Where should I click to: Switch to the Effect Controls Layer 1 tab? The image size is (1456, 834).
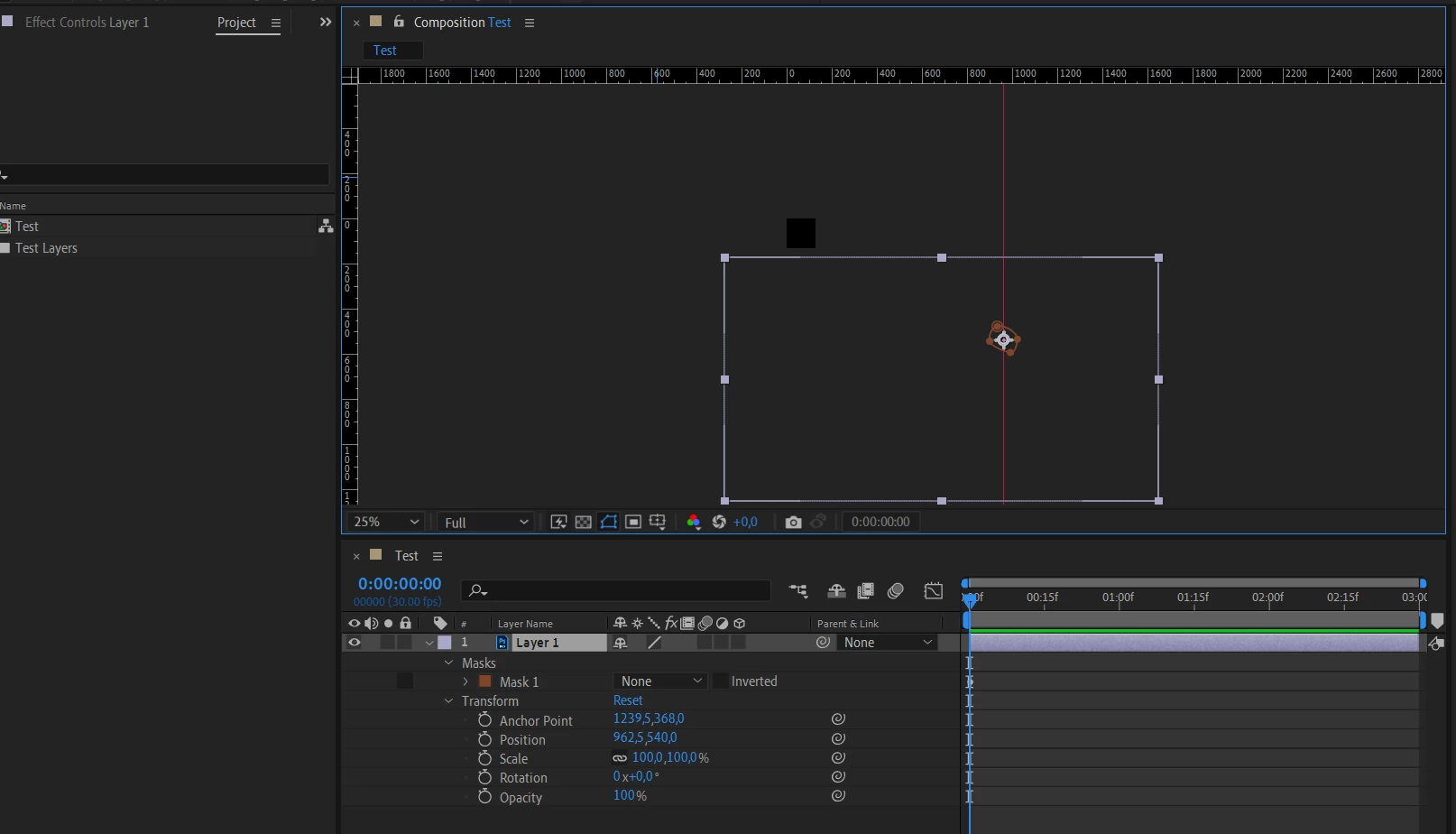click(x=87, y=22)
